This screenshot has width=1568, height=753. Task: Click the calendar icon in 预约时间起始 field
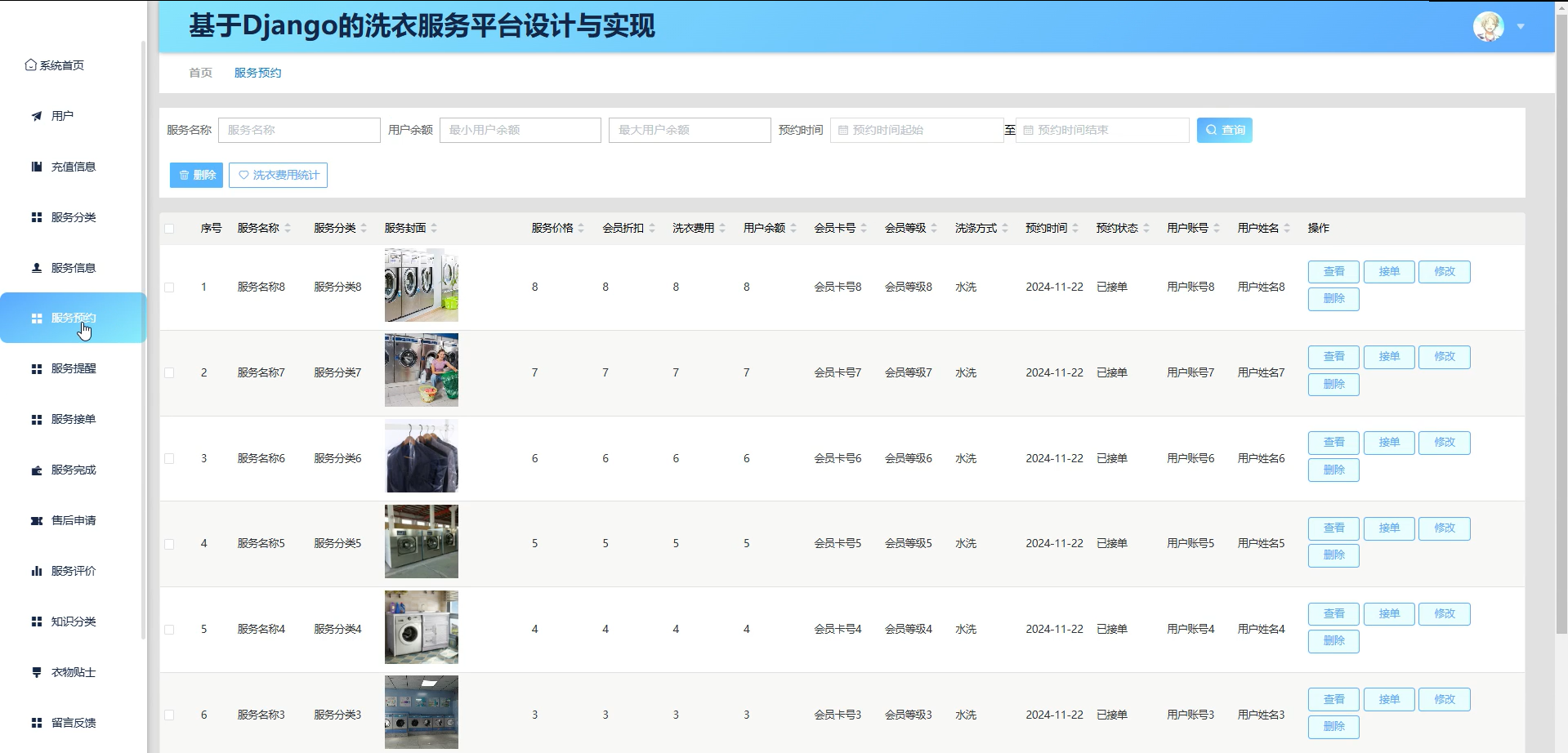coord(843,131)
